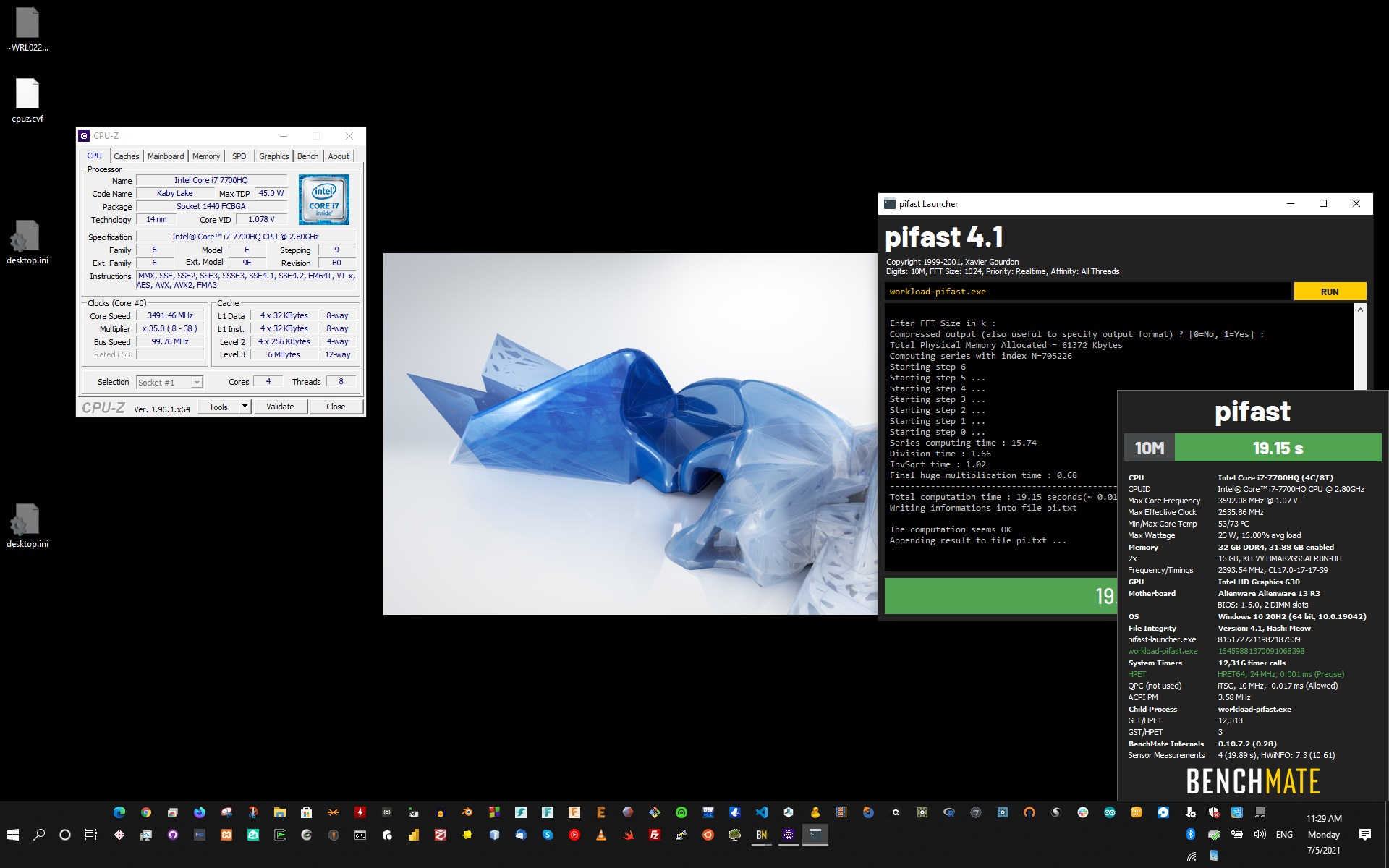Viewport: 1389px width, 868px height.
Task: Click CPU-Z Name field Intel Core i7 7700HQ
Action: [x=211, y=180]
